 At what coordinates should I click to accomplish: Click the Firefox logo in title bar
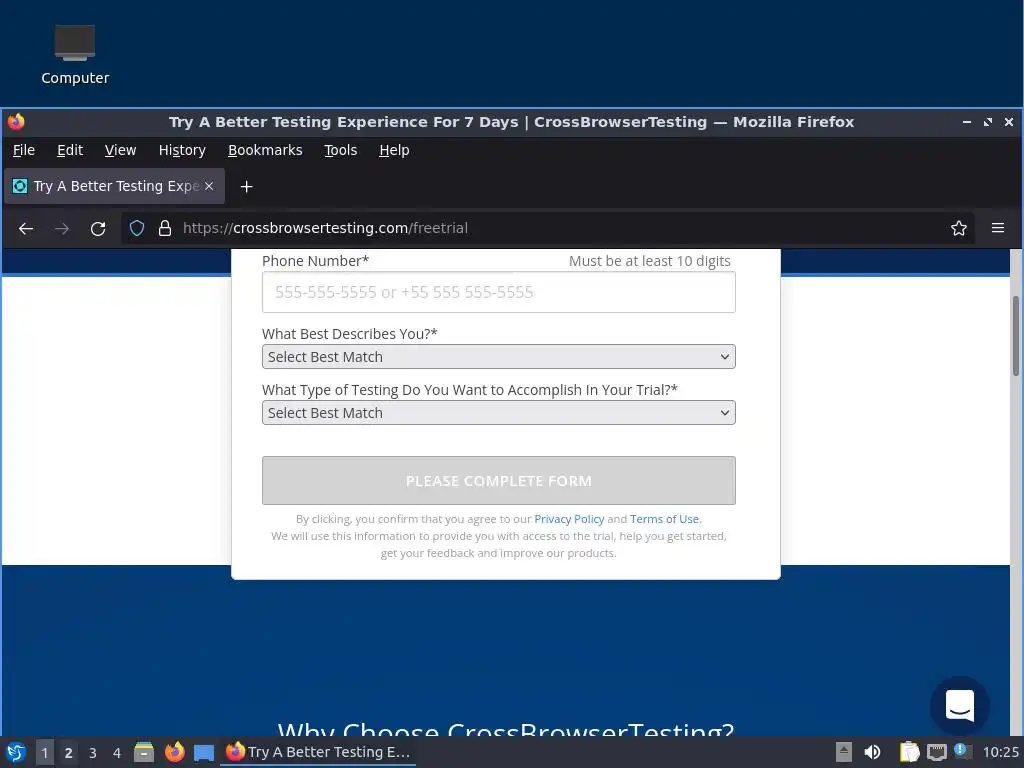(x=16, y=122)
